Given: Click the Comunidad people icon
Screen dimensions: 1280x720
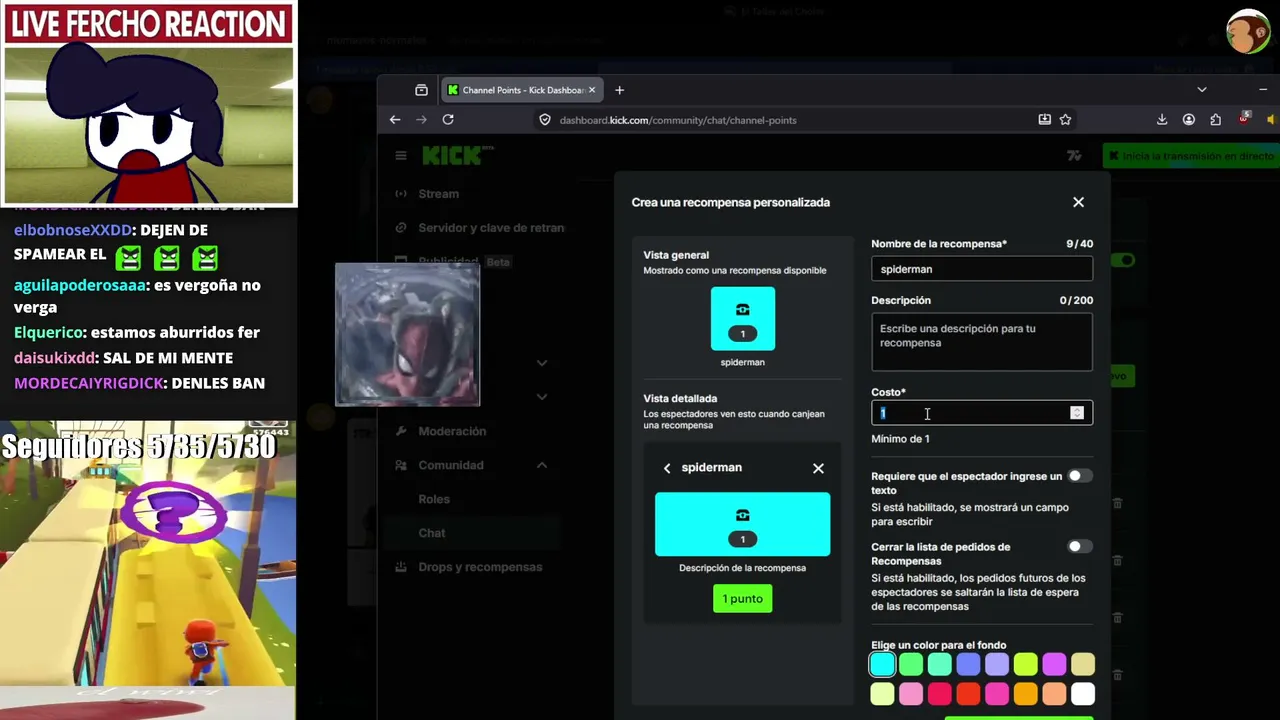Looking at the screenshot, I should (x=401, y=465).
